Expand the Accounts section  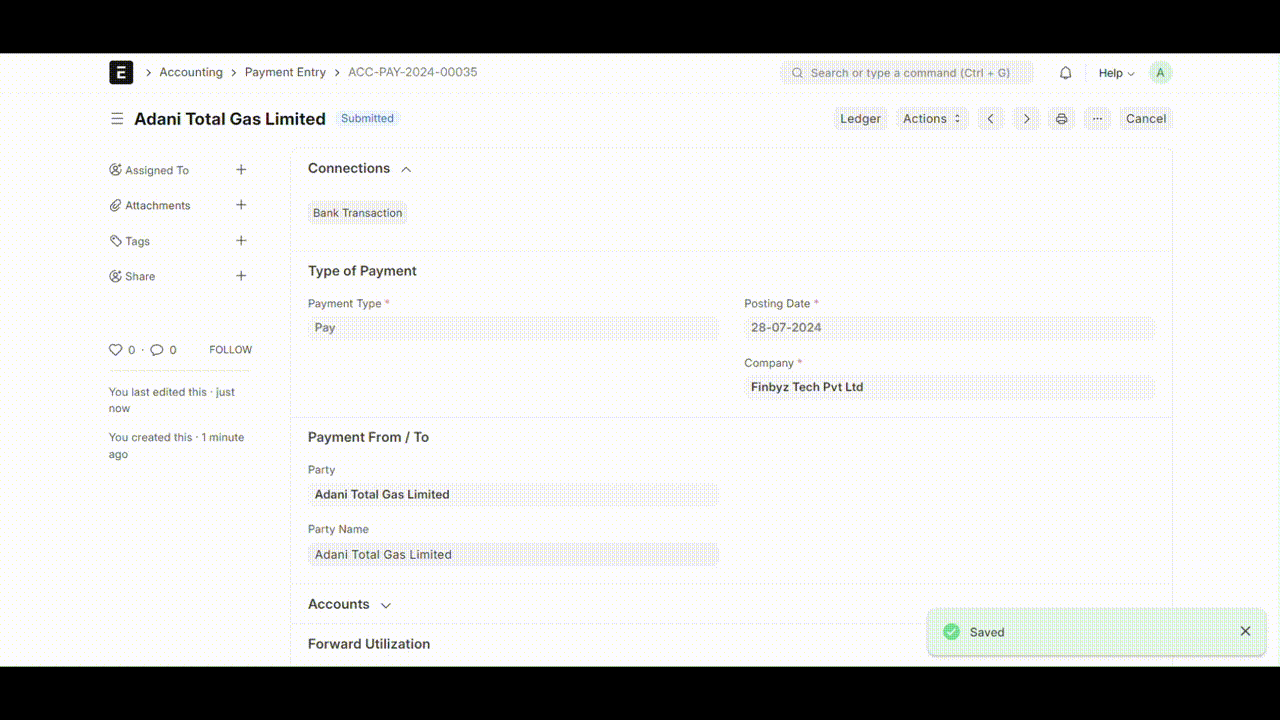[386, 605]
